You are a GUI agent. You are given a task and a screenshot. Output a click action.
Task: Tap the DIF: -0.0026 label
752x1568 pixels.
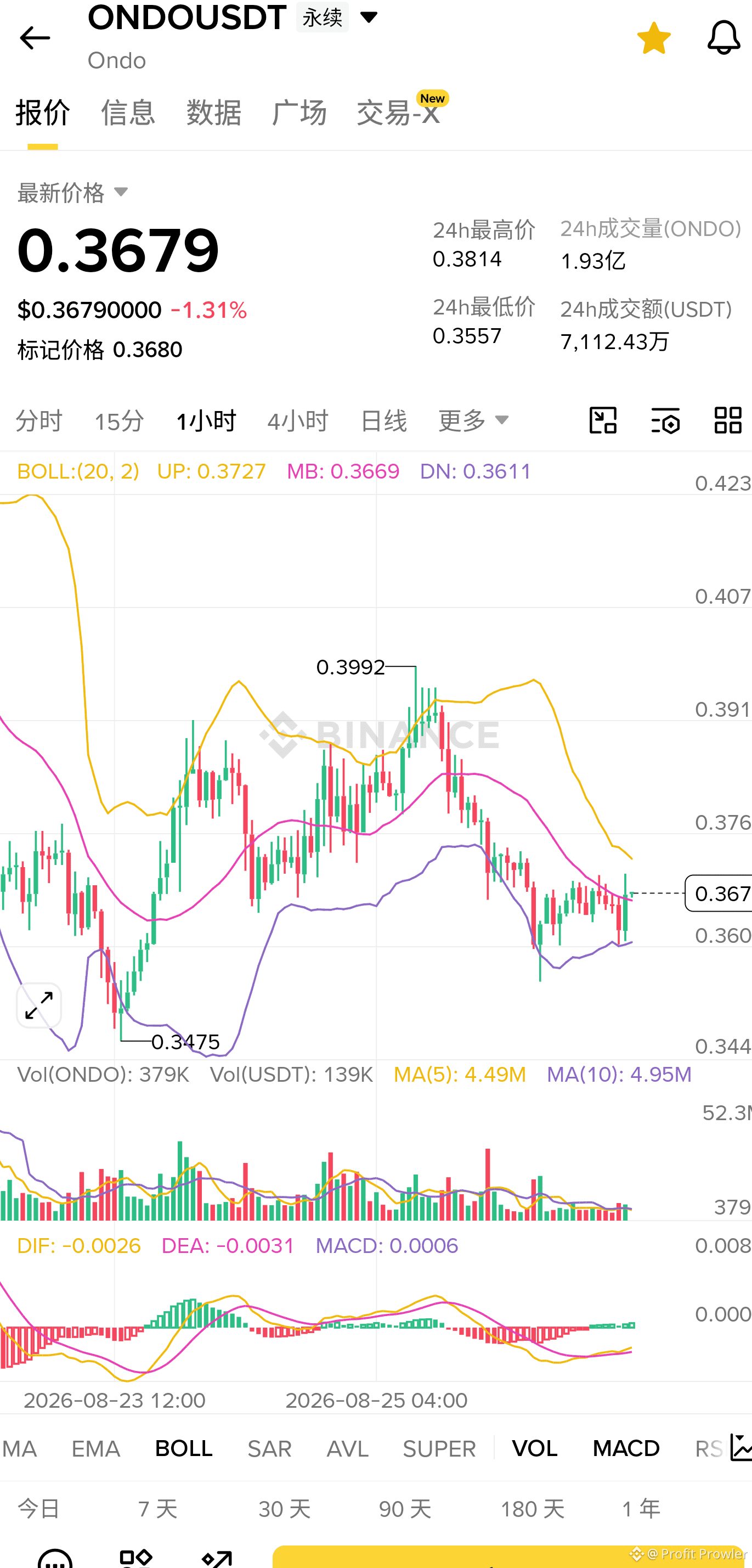(79, 1245)
